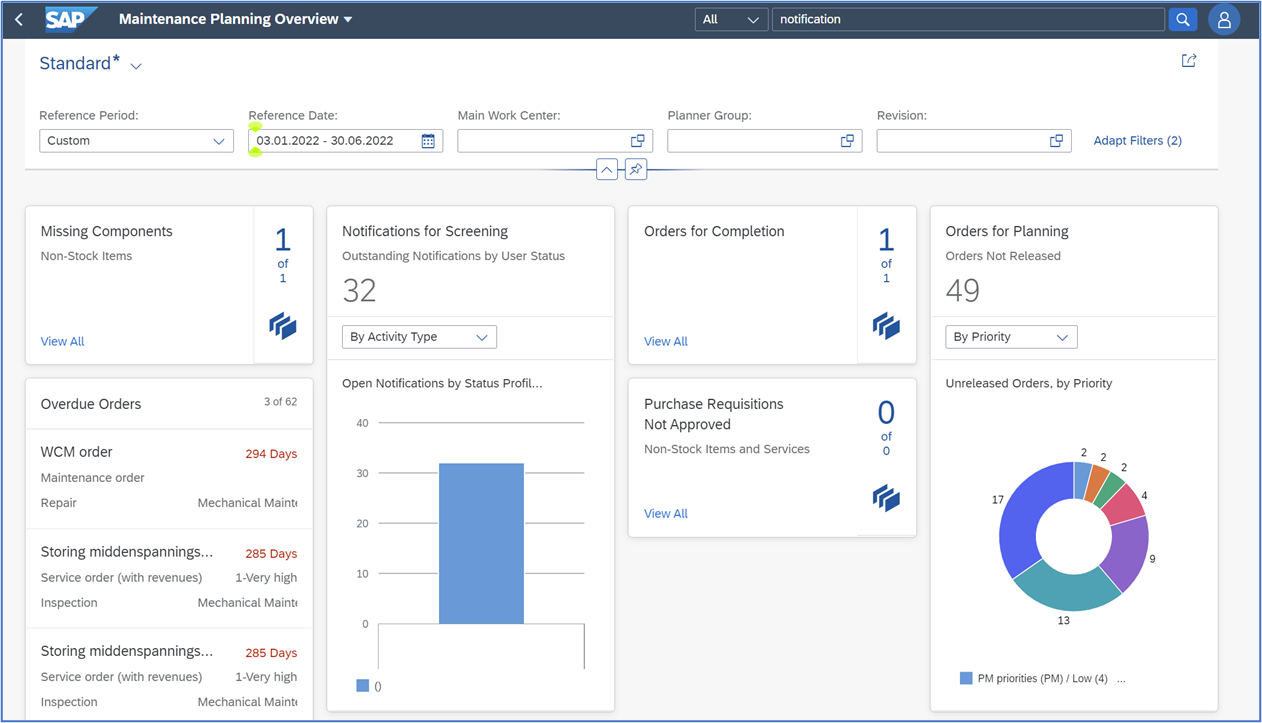Click the SAP logo
This screenshot has height=723, width=1262.
[x=68, y=19]
